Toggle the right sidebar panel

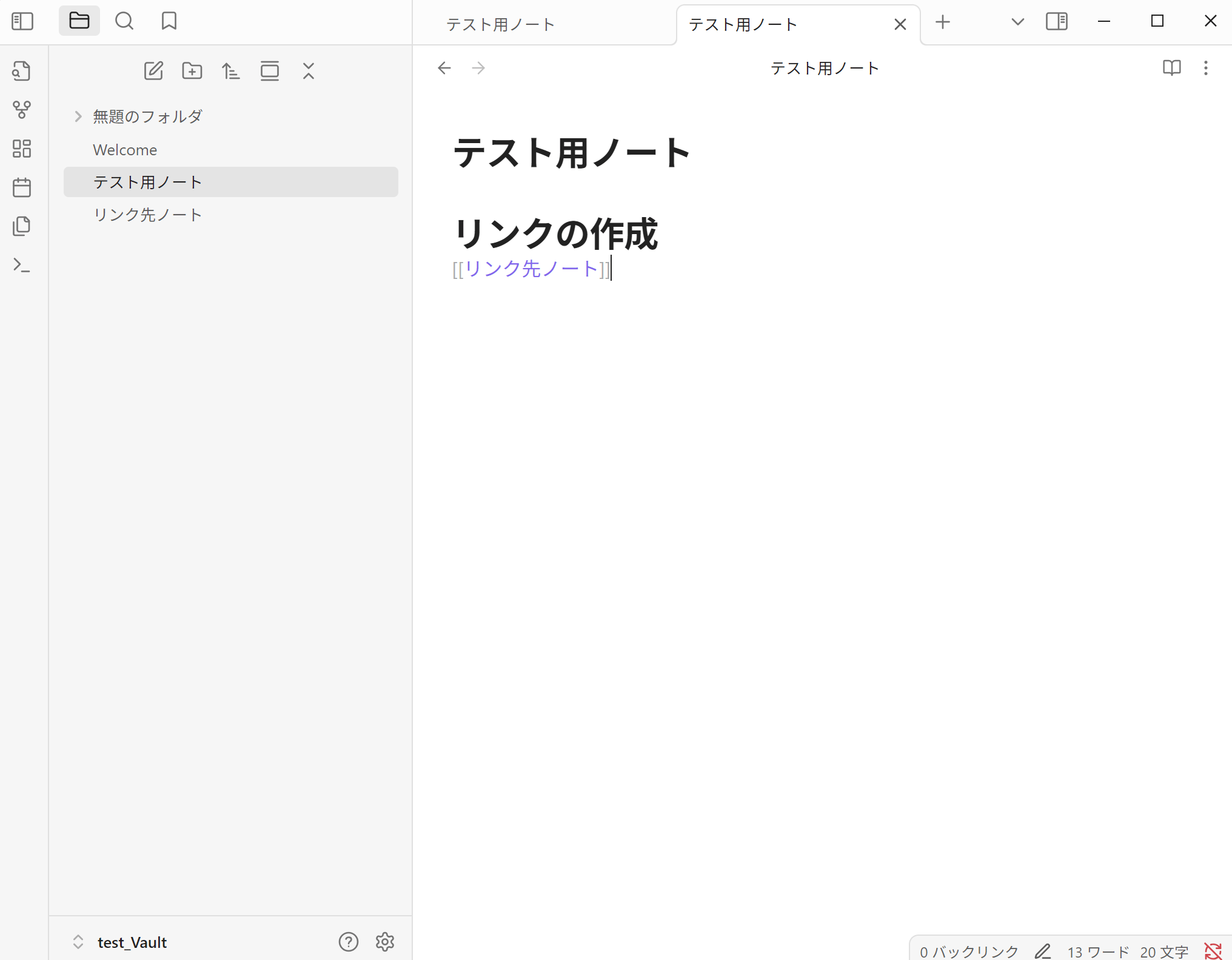click(x=1057, y=22)
